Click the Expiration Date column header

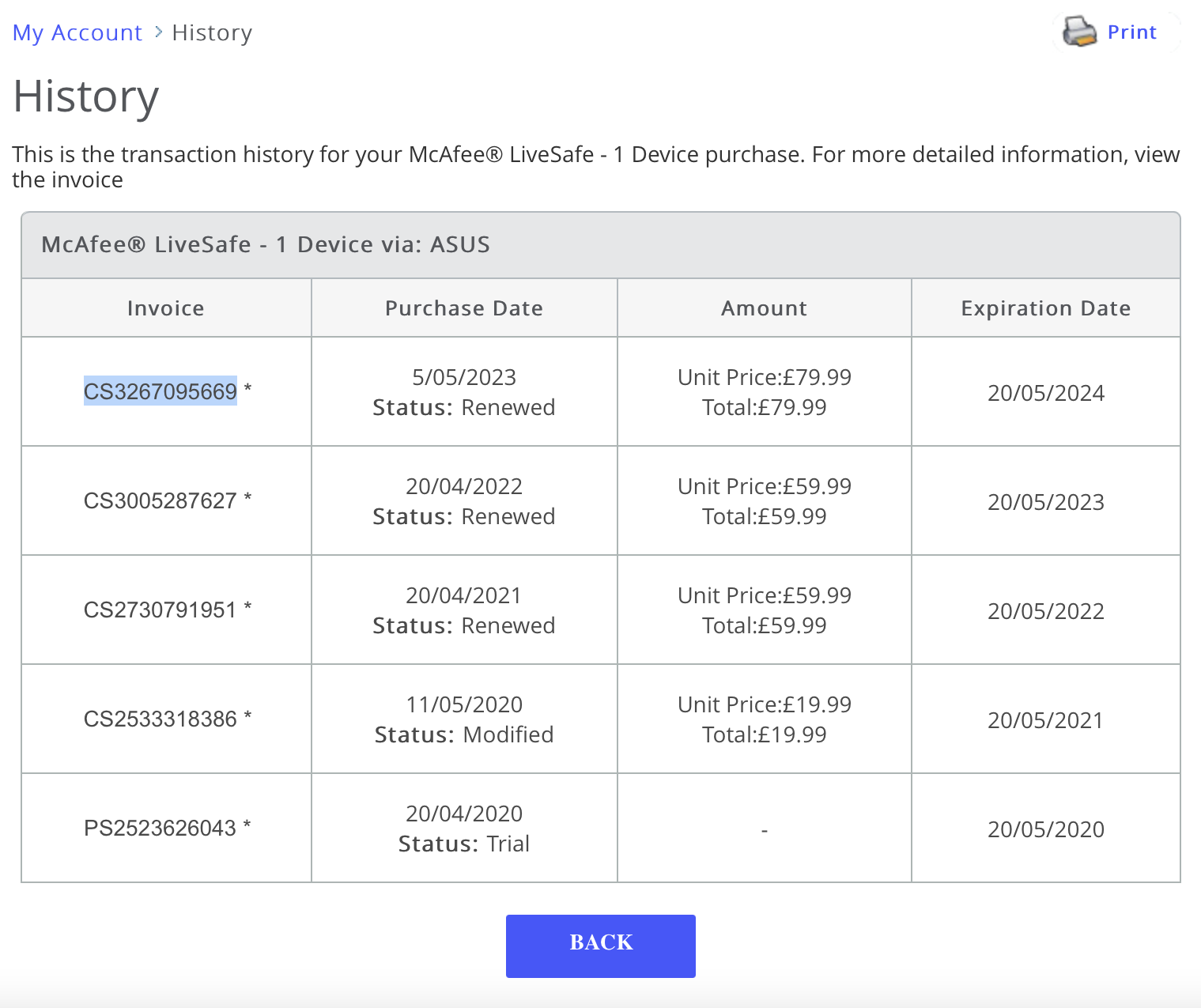pos(1045,308)
